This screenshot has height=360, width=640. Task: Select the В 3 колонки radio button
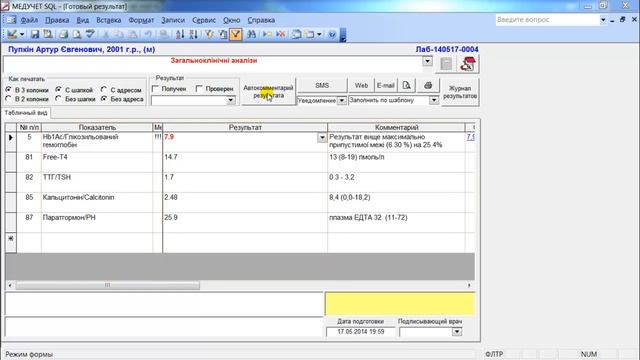pyautogui.click(x=9, y=89)
